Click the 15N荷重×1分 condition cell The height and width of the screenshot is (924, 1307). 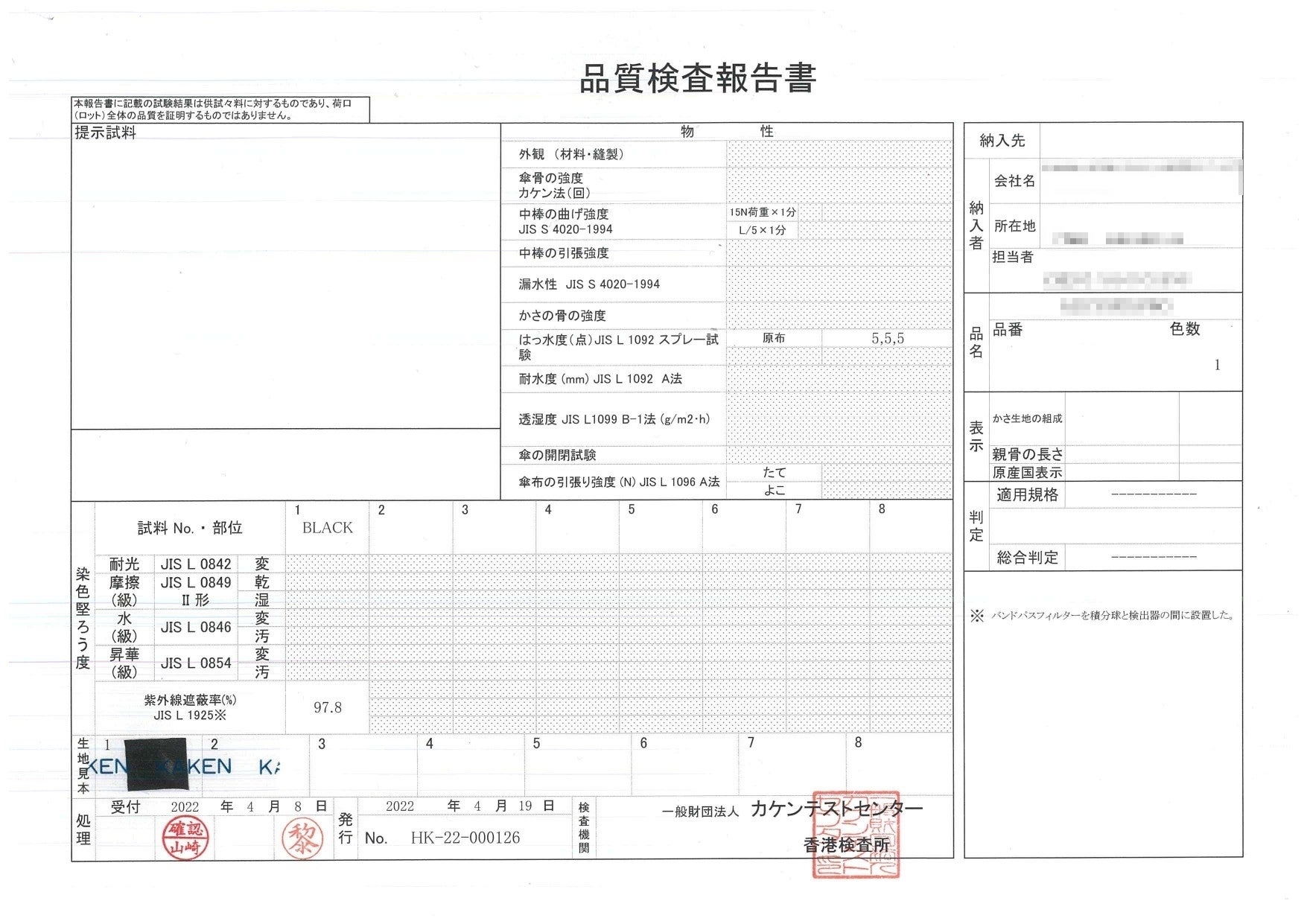pyautogui.click(x=762, y=212)
